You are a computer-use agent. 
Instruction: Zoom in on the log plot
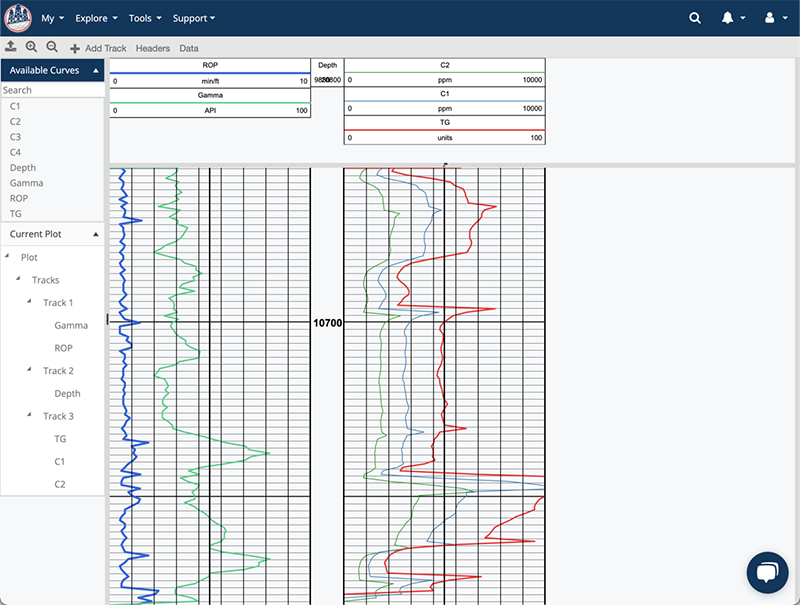[31, 47]
